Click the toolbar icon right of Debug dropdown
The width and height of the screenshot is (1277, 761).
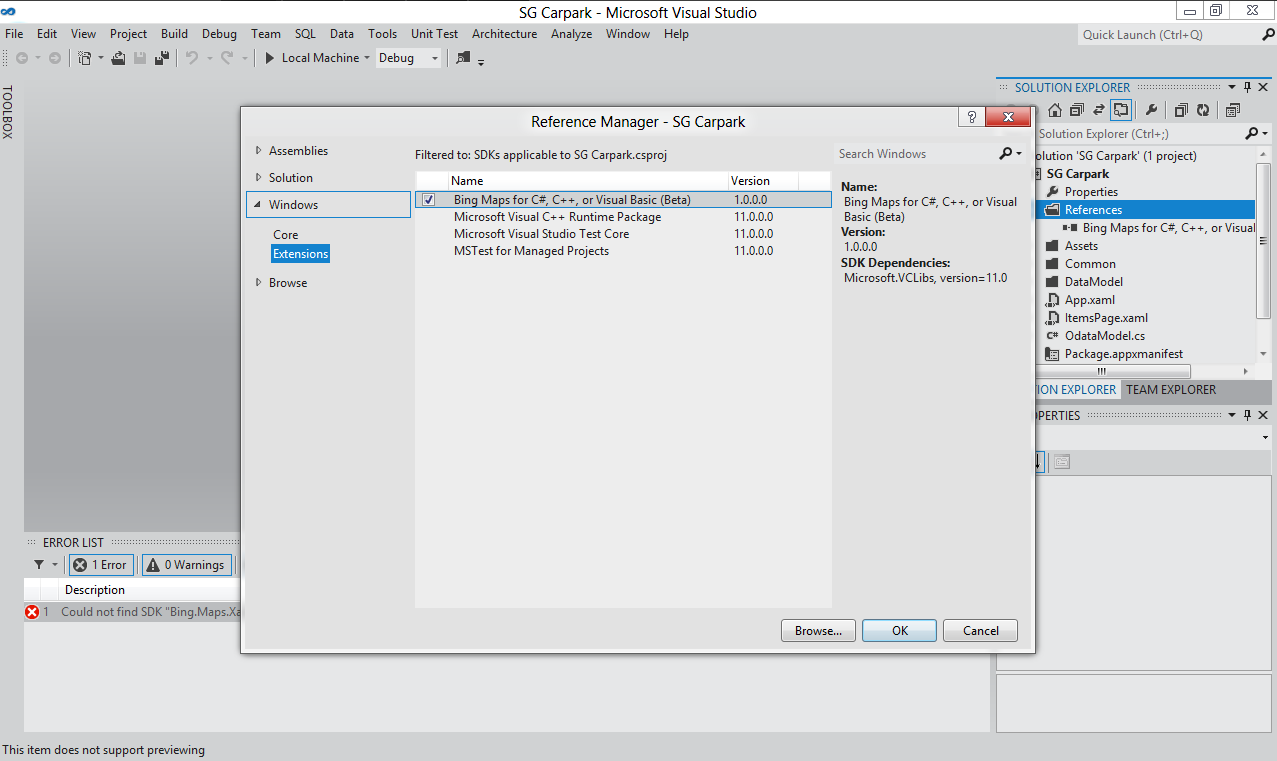(463, 58)
